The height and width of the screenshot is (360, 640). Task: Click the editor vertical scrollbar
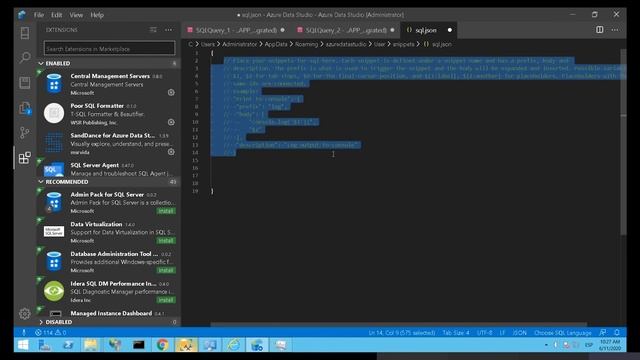click(x=623, y=142)
